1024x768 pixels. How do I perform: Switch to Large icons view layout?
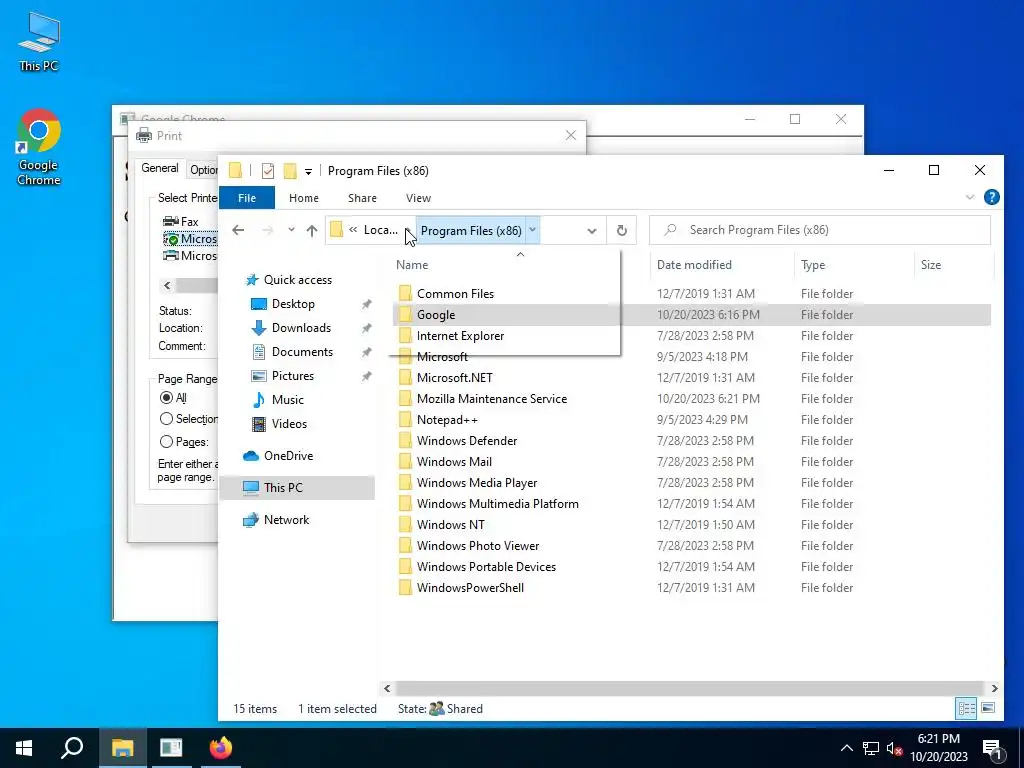click(x=988, y=708)
